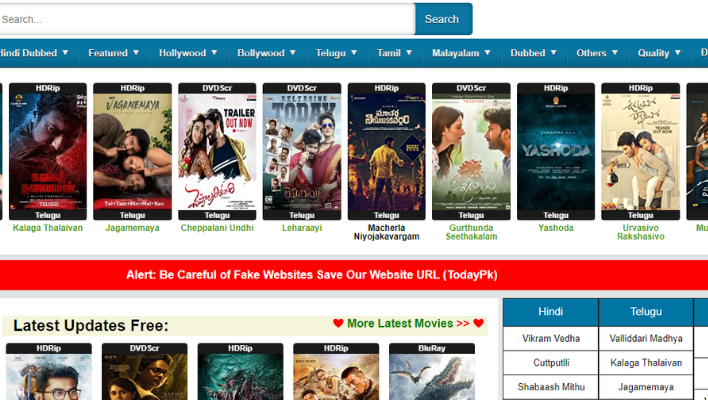Open first HDRip poster in Latest Updates
This screenshot has width=708, height=400.
point(49,372)
